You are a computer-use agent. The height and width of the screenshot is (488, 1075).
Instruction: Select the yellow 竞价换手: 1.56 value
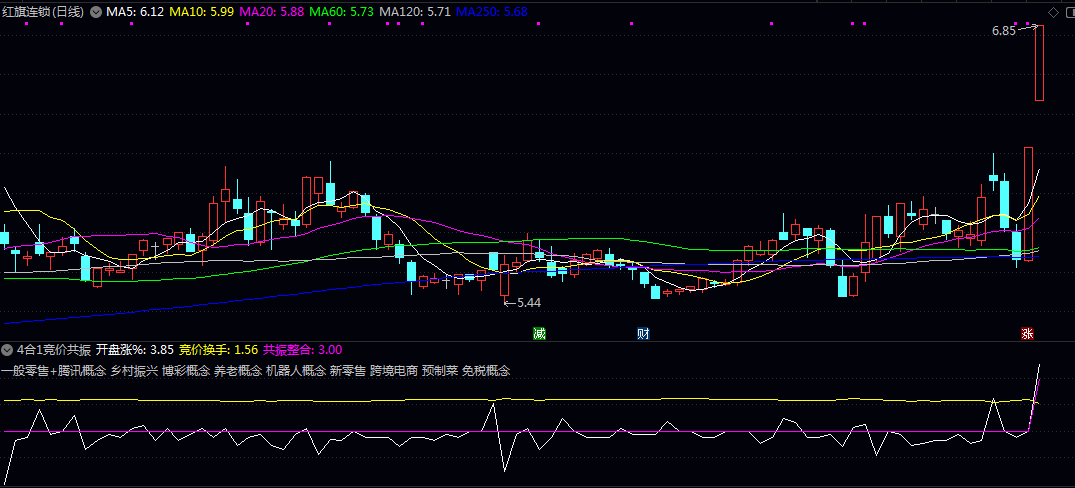pyautogui.click(x=219, y=350)
